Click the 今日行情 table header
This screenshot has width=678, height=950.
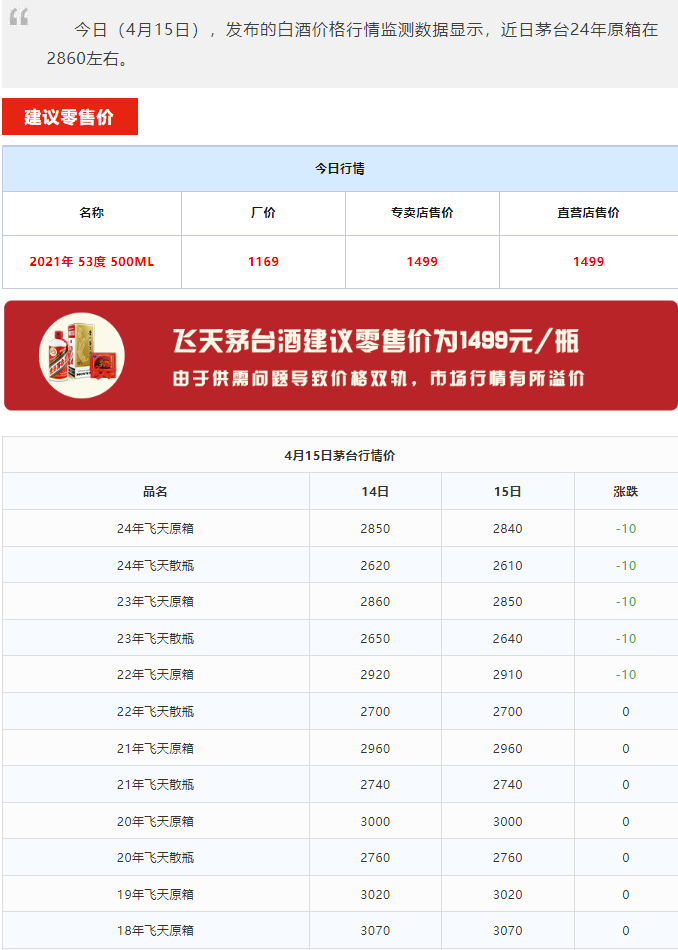pyautogui.click(x=340, y=168)
